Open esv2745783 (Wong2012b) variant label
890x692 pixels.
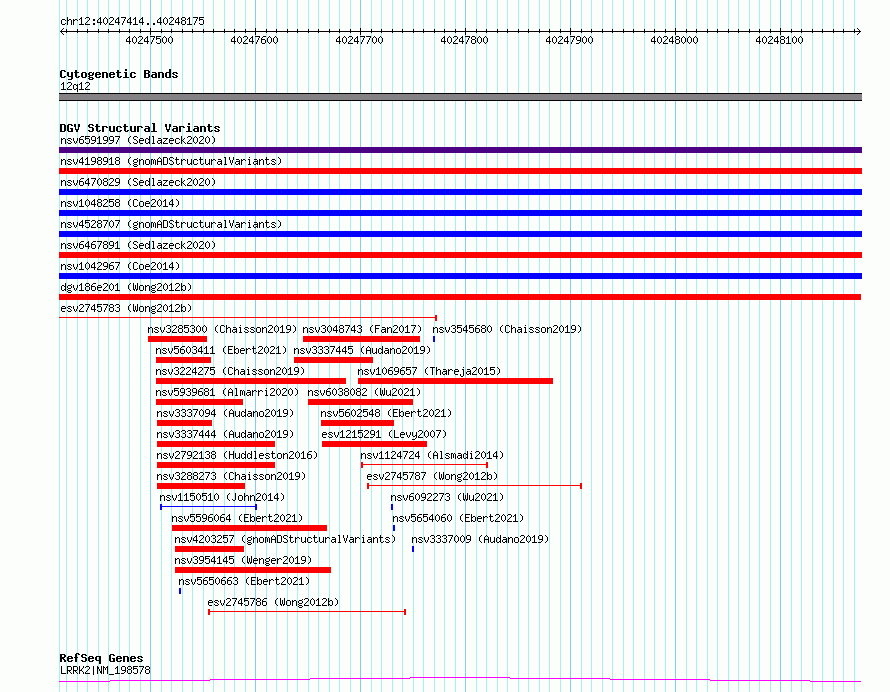(x=126, y=308)
